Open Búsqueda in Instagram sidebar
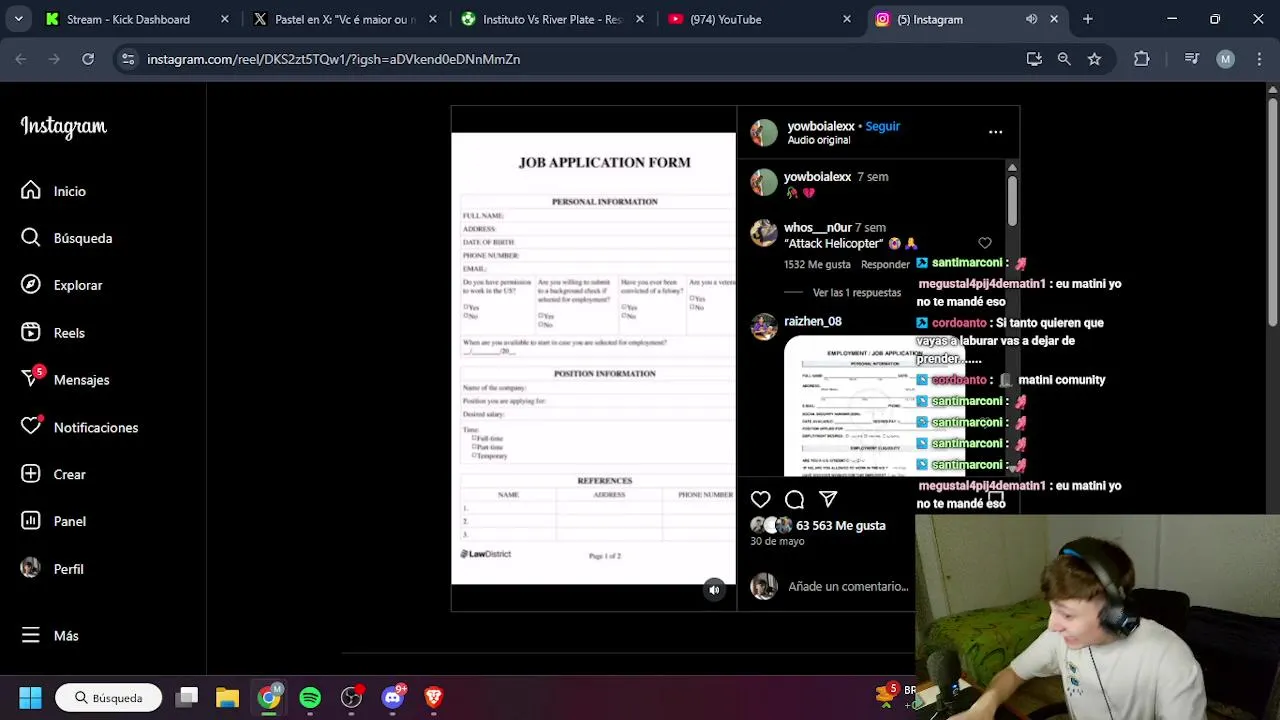Viewport: 1280px width, 720px height. (x=67, y=238)
